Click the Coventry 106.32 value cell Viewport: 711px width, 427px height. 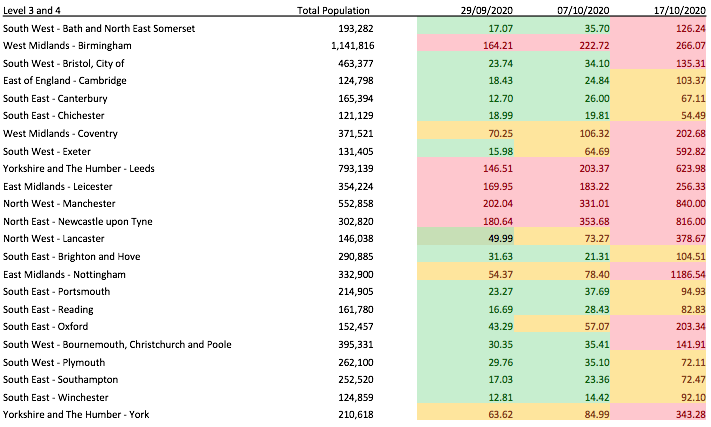[x=562, y=134]
